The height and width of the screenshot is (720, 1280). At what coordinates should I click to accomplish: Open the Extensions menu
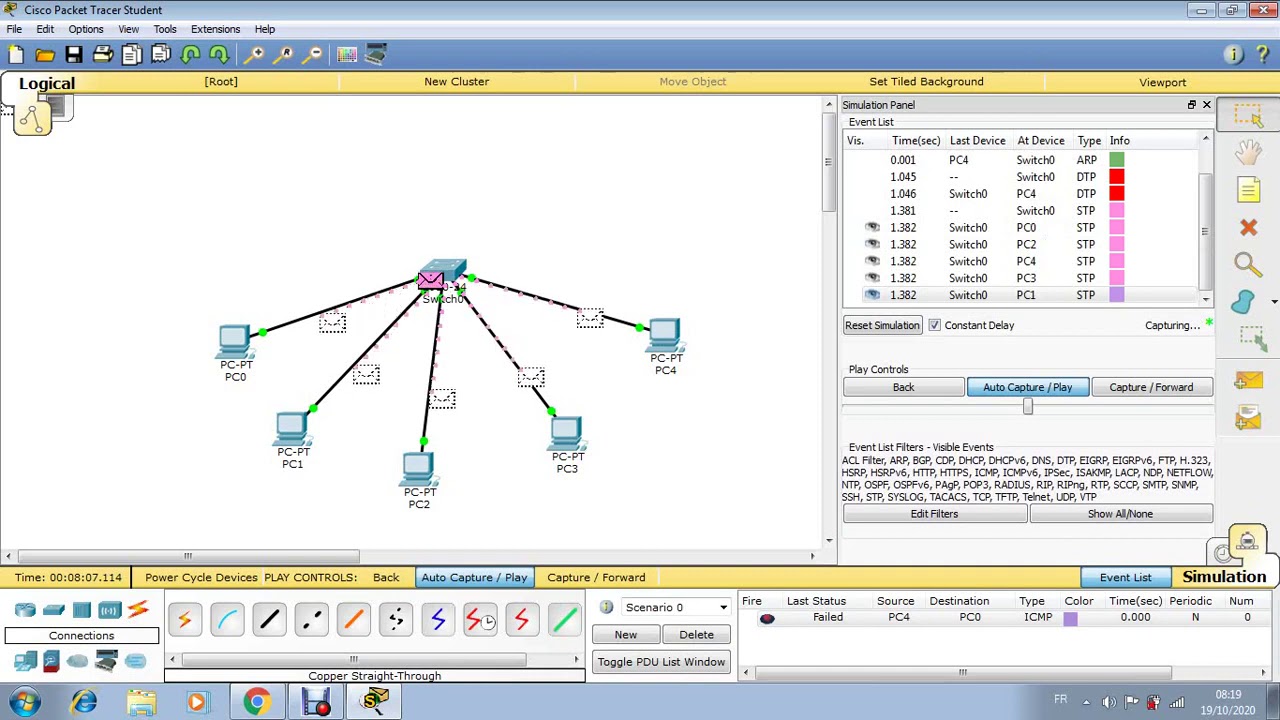tap(216, 29)
